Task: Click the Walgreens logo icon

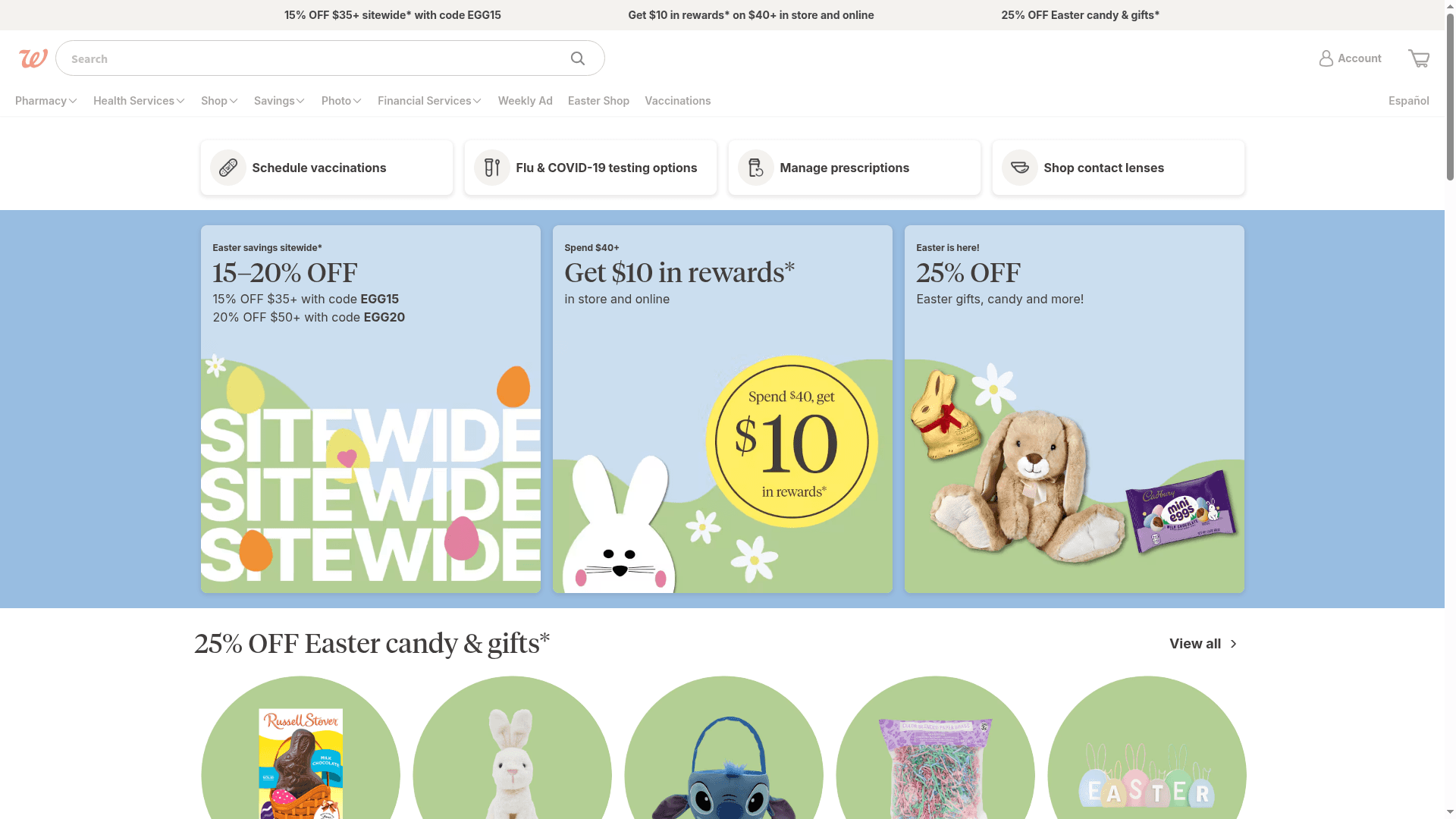Action: (33, 58)
